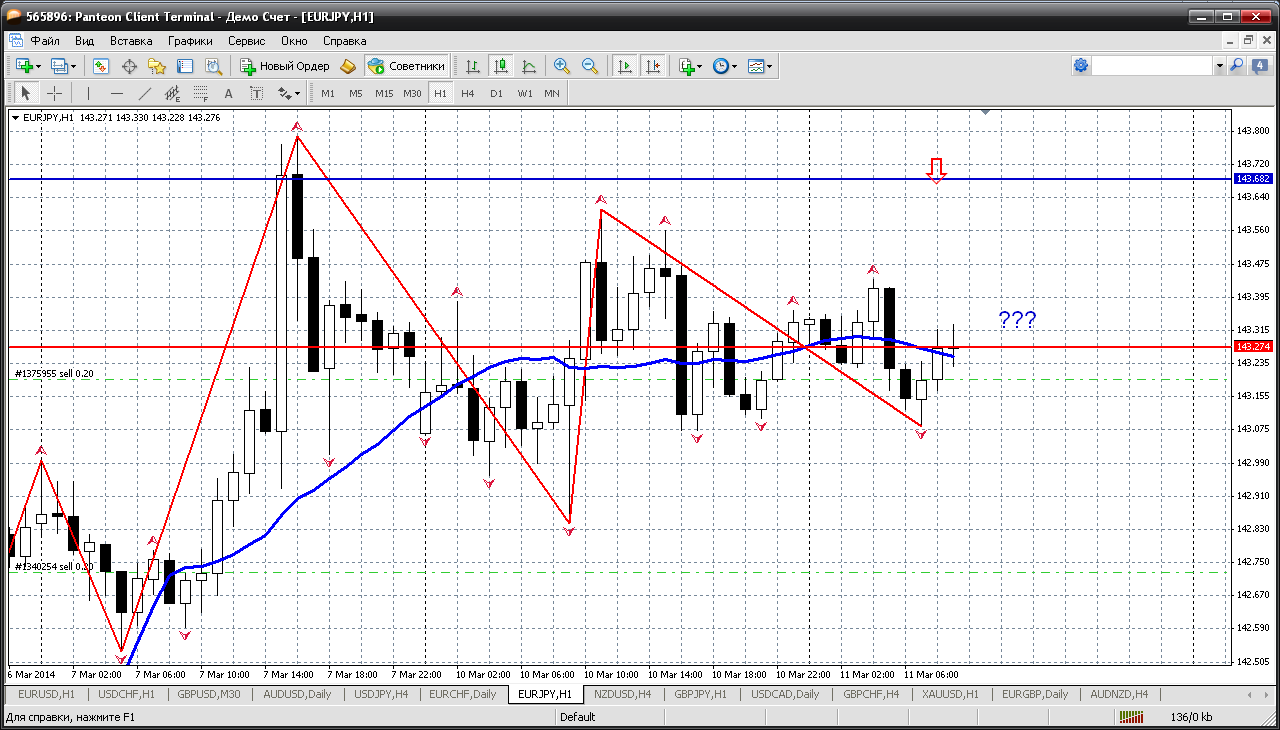Open the Вставка menu
This screenshot has height=730, width=1280.
click(x=131, y=41)
